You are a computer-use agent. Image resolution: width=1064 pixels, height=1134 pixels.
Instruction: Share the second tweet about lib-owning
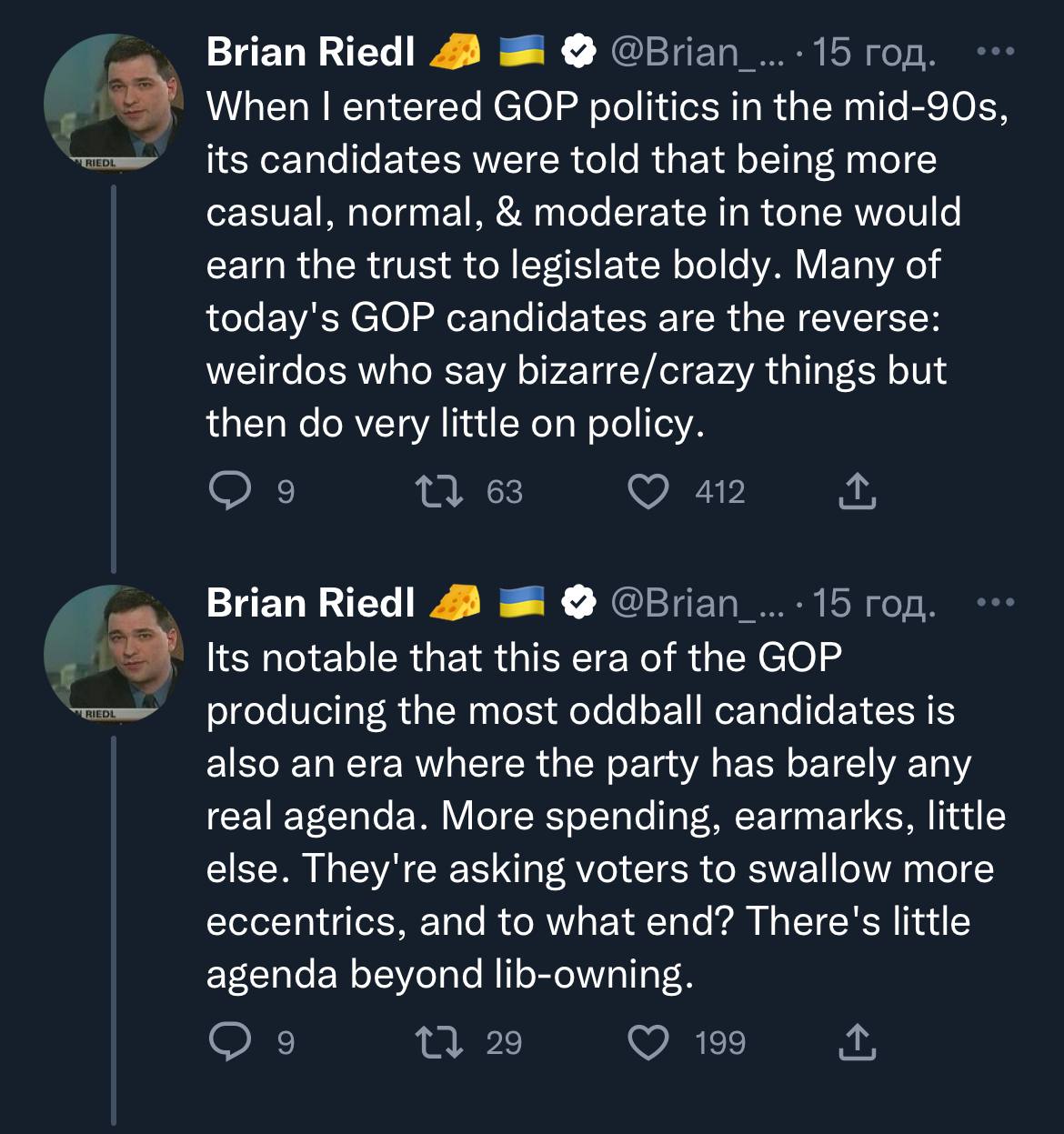pos(856,1042)
